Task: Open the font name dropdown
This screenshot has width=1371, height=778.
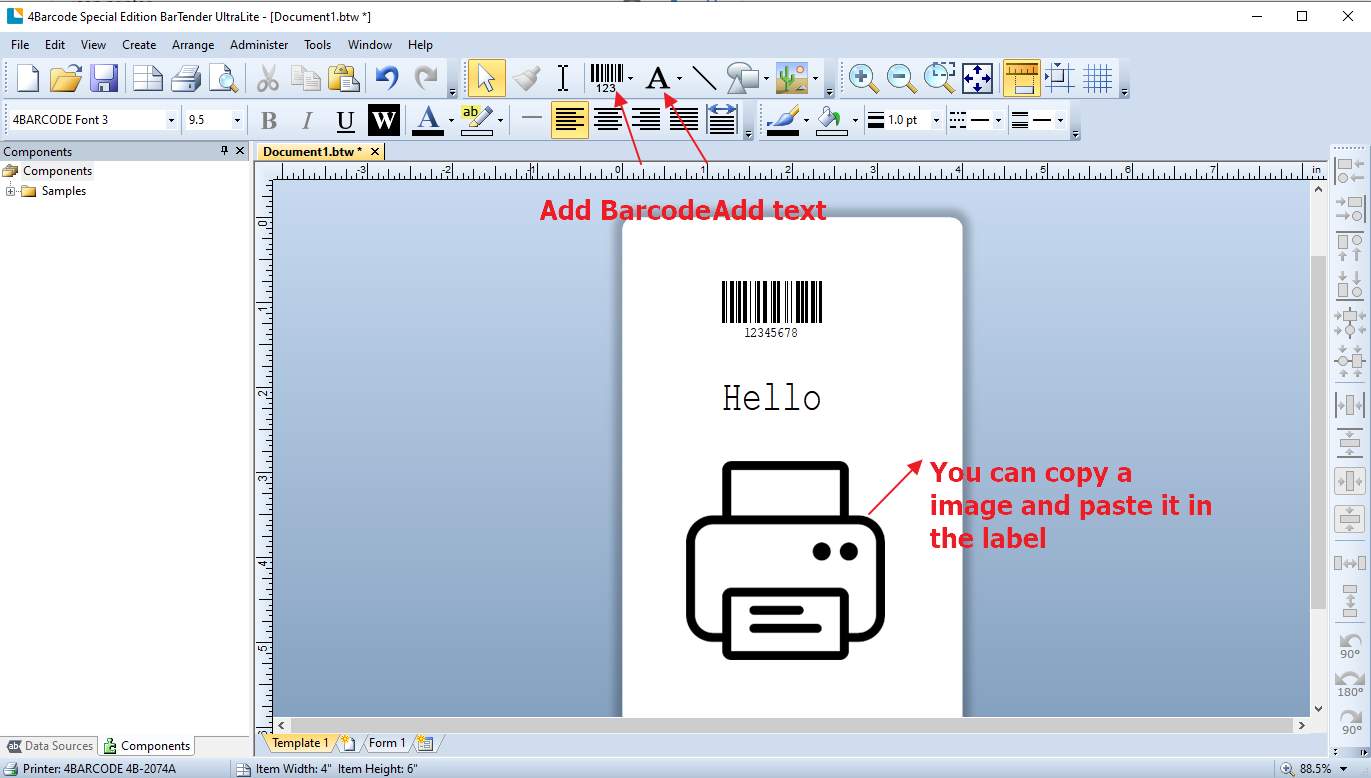Action: coord(171,120)
